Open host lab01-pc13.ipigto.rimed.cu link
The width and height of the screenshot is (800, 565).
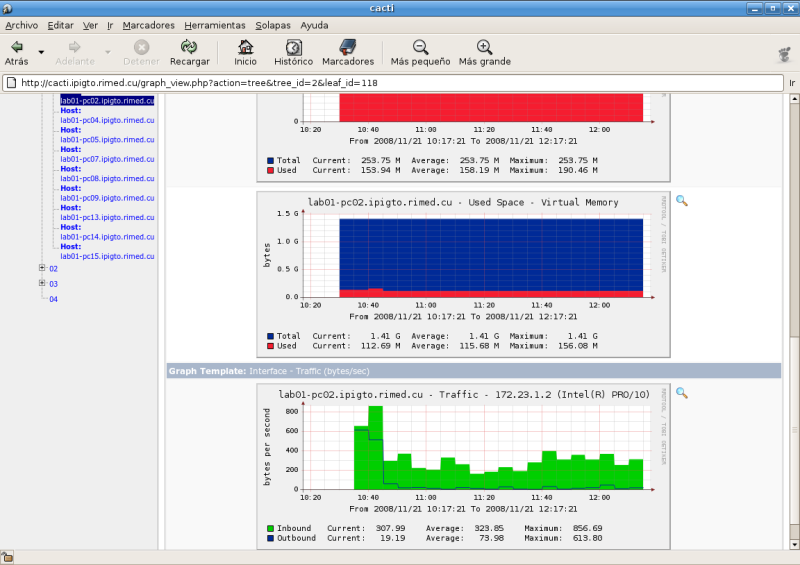point(107,217)
